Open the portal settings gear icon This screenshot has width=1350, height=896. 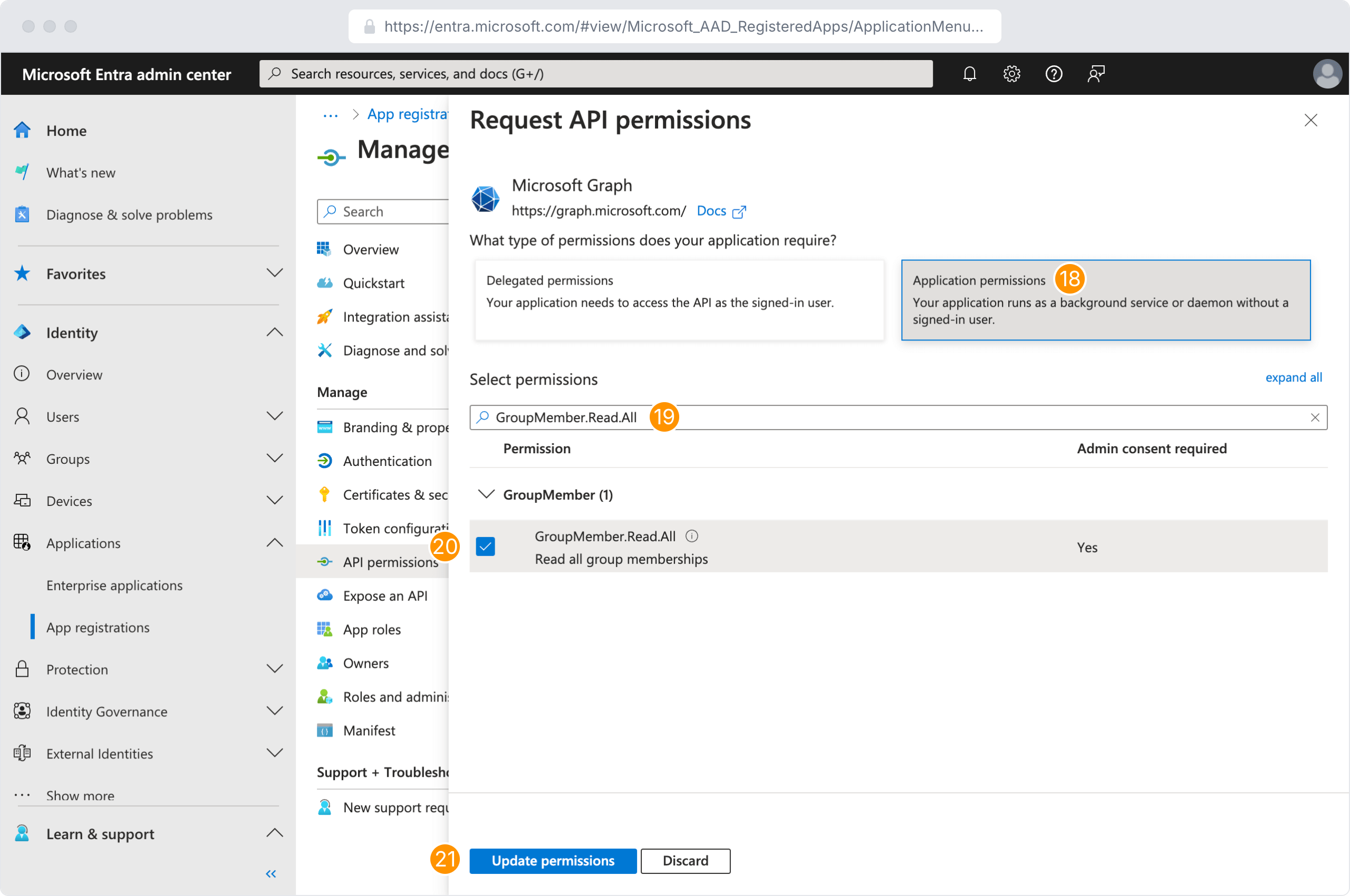[x=1011, y=74]
